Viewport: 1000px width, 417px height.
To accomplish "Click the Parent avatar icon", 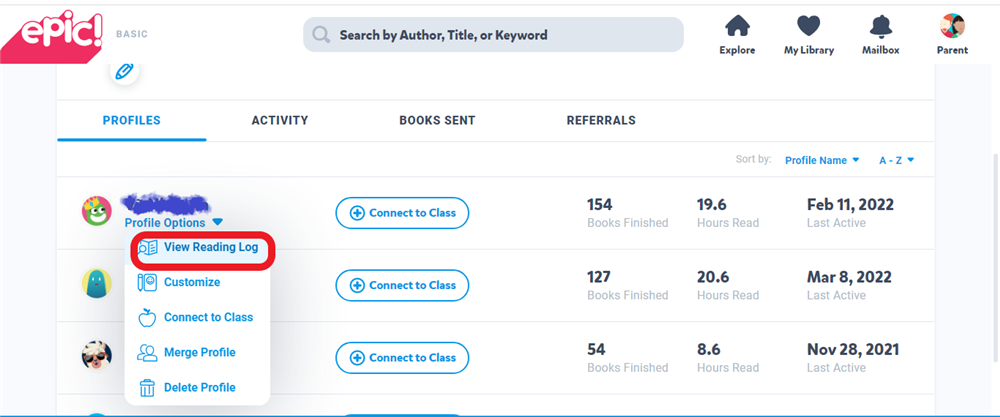I will (952, 26).
